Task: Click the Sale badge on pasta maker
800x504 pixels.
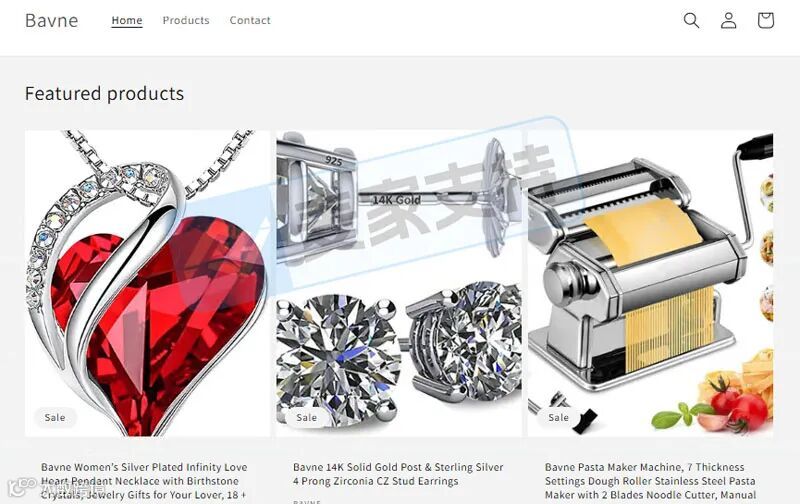Action: [x=558, y=417]
